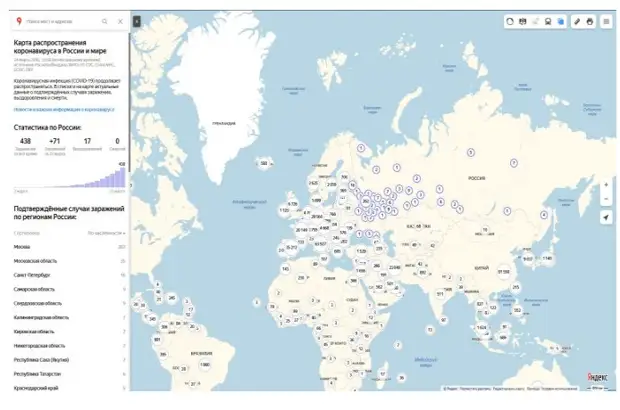
Task: Clear the search field with X icon
Action: tap(120, 20)
